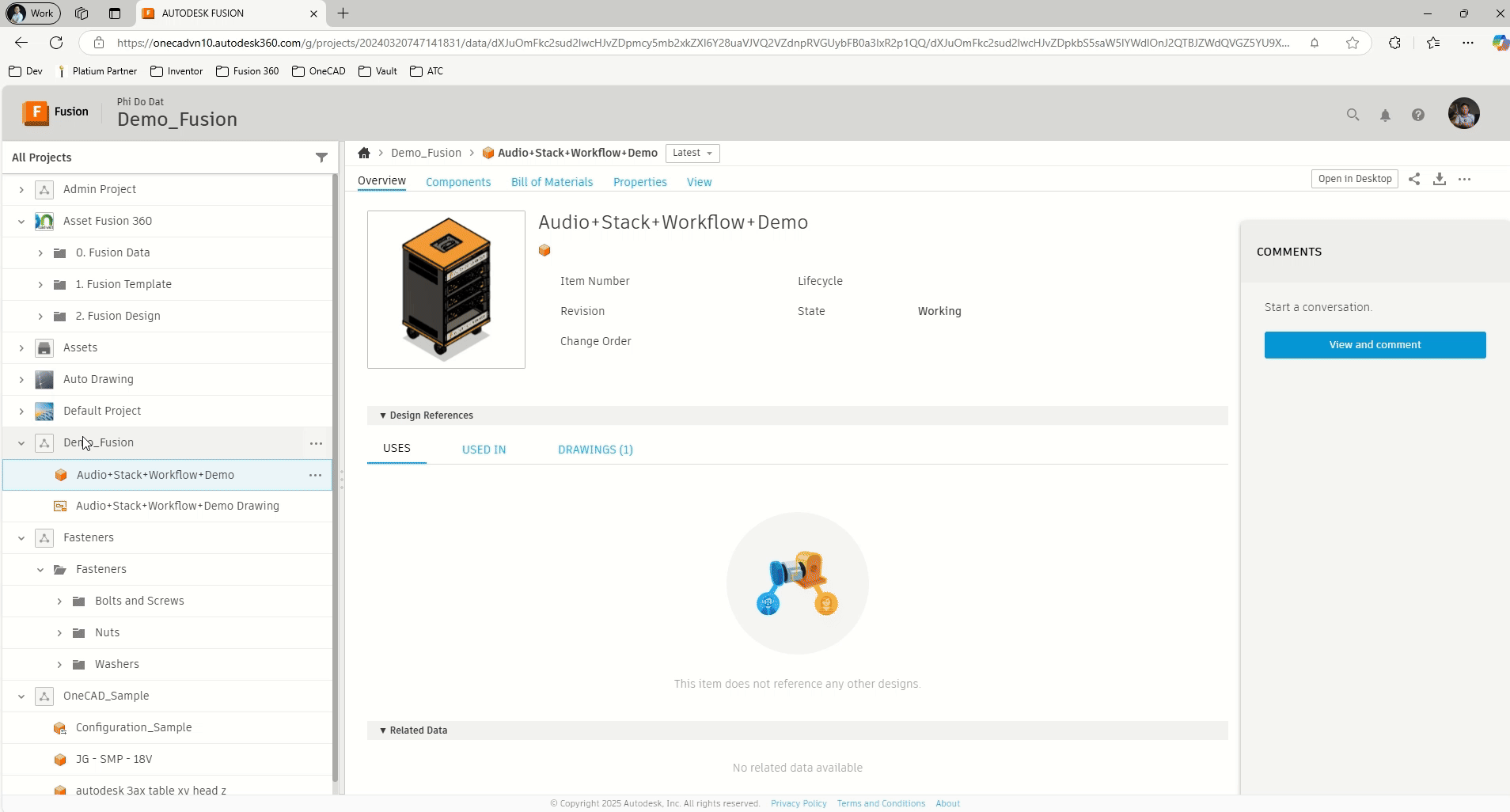
Task: Click the Configuration_Sample design icon
Action: pos(59,727)
